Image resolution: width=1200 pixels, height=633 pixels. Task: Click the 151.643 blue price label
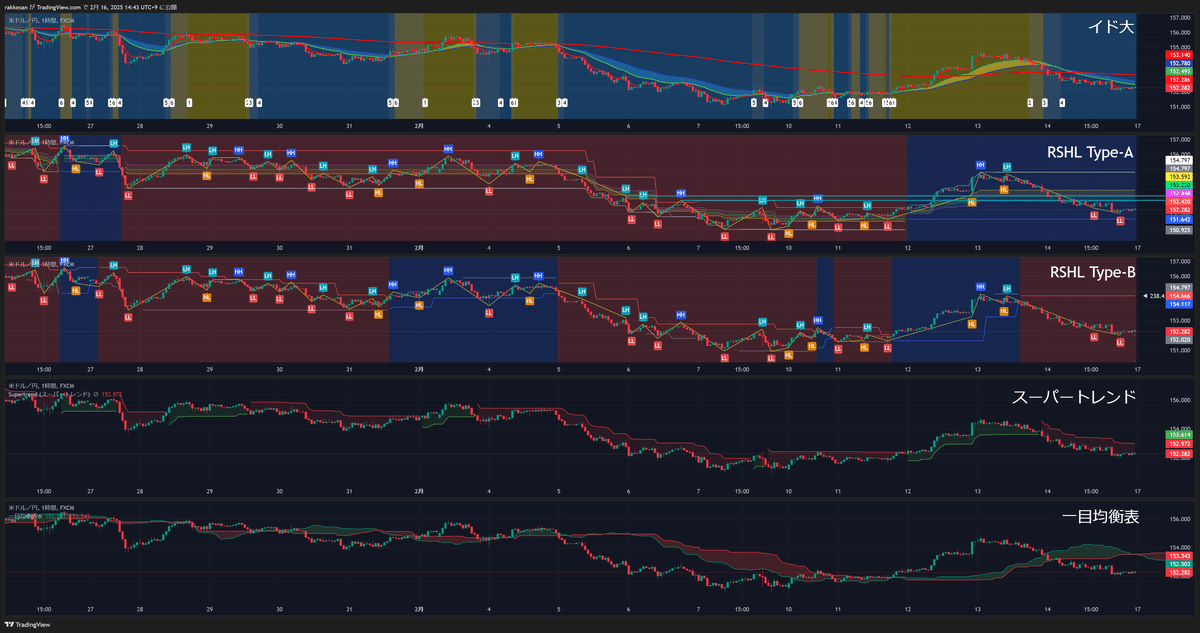pos(1180,219)
